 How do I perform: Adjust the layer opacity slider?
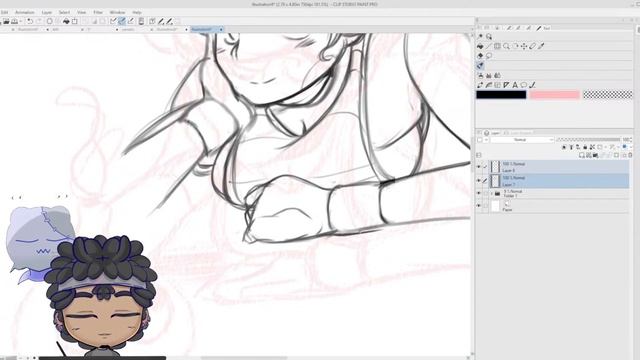point(588,140)
